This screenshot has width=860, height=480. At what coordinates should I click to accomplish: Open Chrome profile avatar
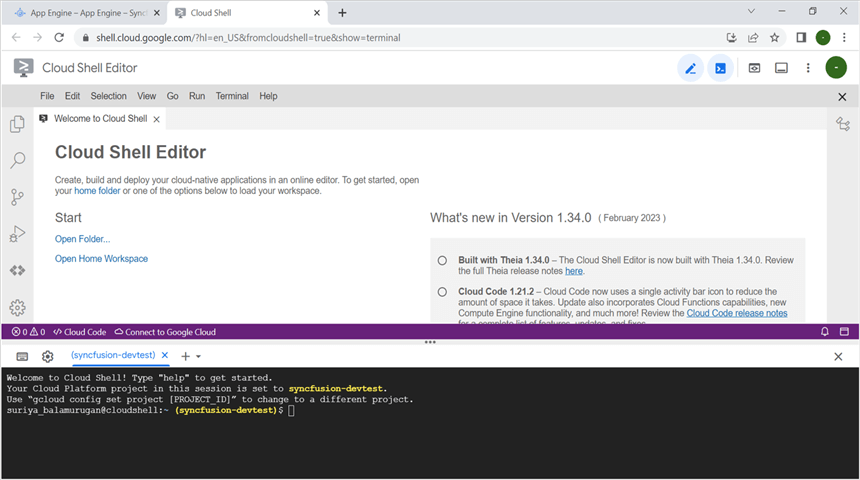(823, 37)
